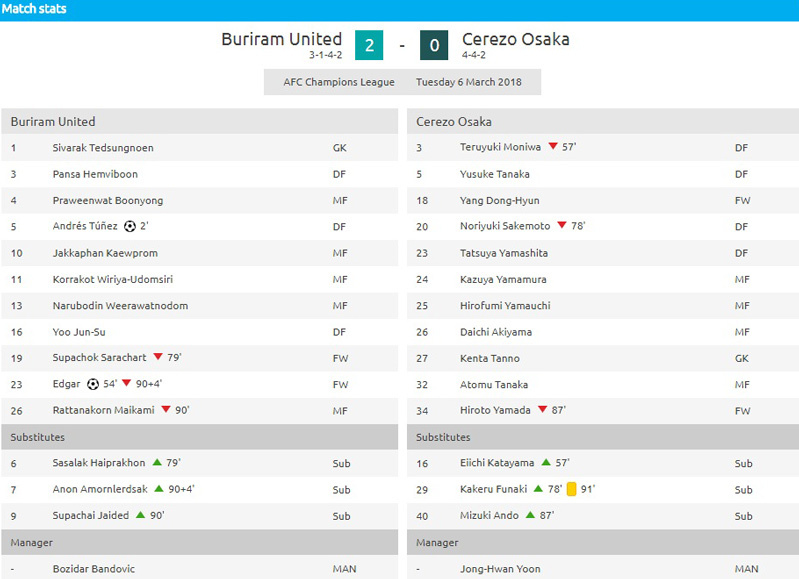Click the AFC Champions League competition label
The image size is (799, 579).
[339, 82]
